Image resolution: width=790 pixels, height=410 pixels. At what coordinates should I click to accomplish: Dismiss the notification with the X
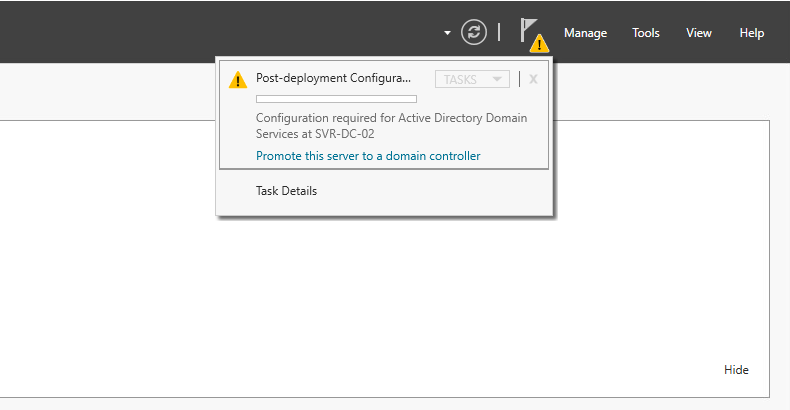pyautogui.click(x=533, y=79)
